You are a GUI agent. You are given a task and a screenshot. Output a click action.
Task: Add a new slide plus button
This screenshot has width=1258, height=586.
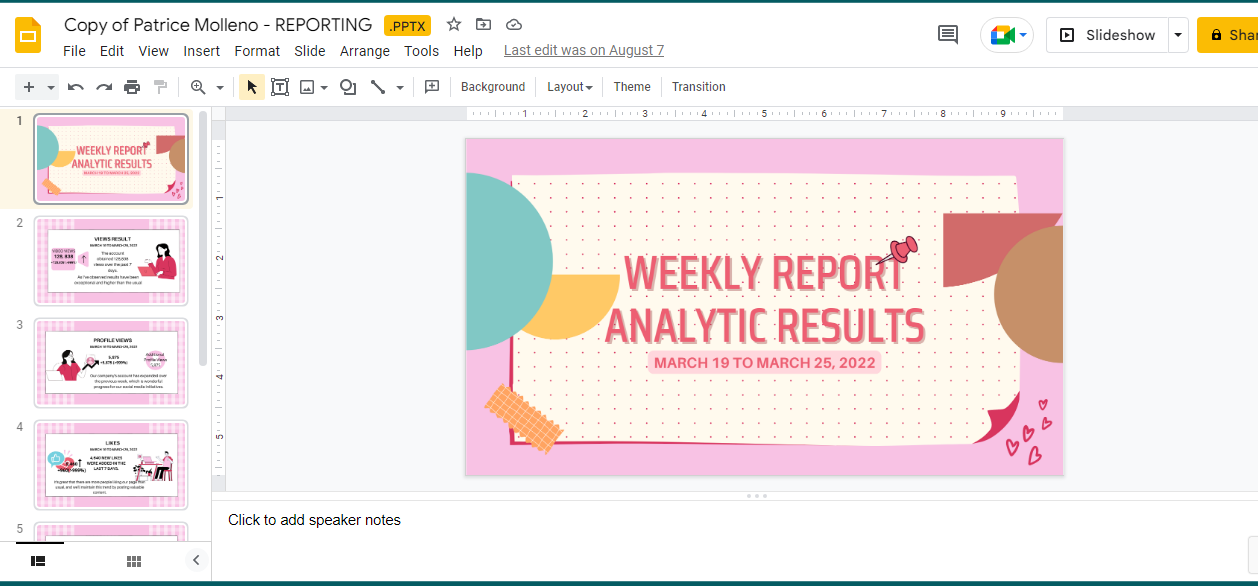click(29, 87)
